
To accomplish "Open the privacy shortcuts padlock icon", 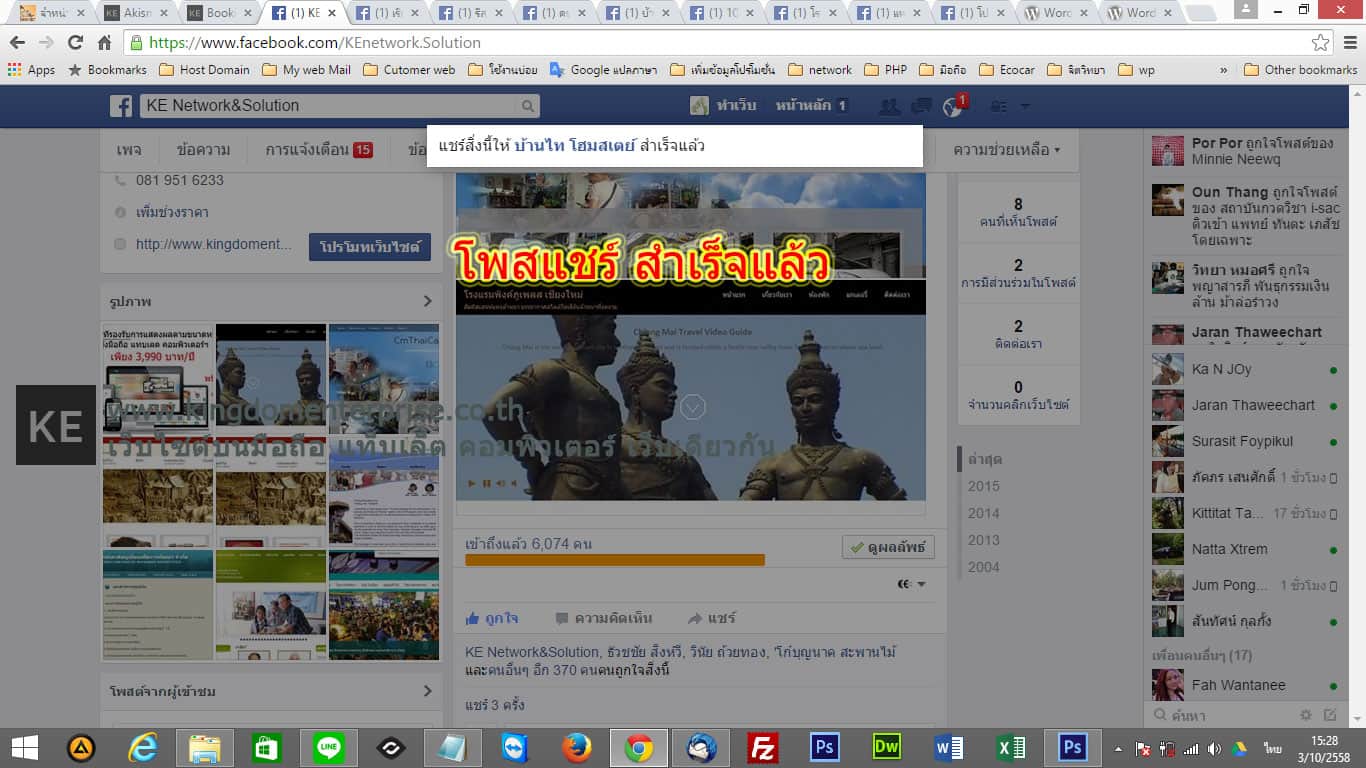I will [x=997, y=104].
